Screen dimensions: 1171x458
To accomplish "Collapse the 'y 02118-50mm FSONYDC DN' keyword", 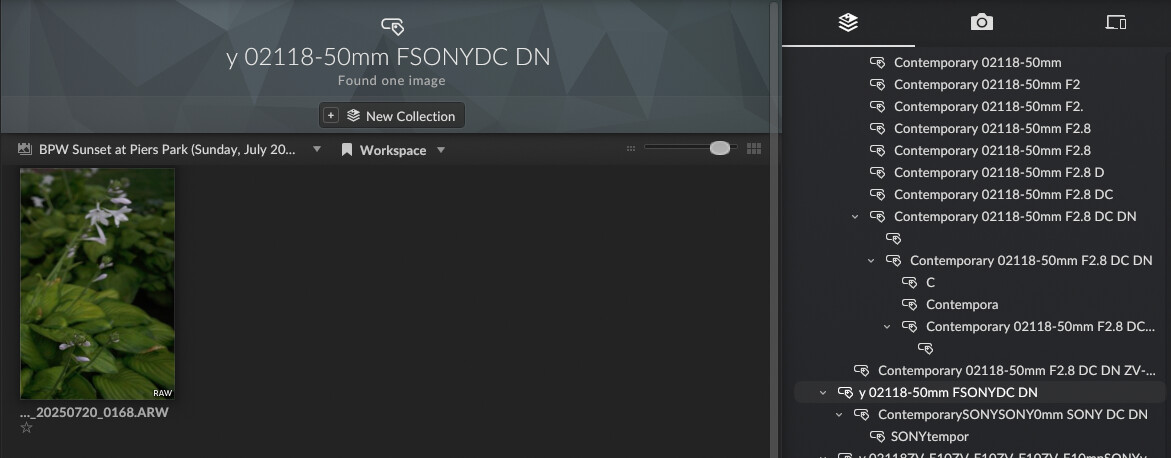I will click(823, 393).
